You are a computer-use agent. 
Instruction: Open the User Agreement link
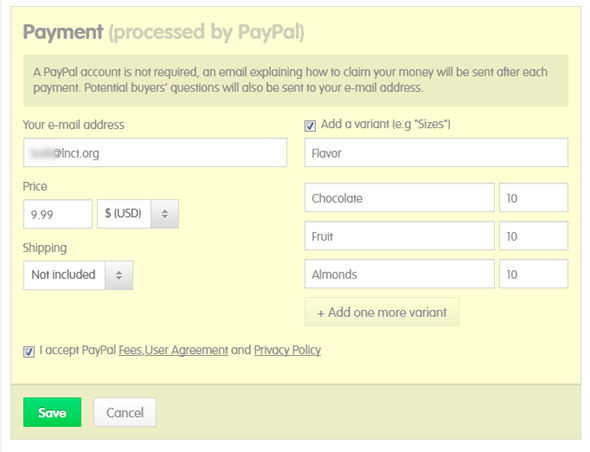186,350
